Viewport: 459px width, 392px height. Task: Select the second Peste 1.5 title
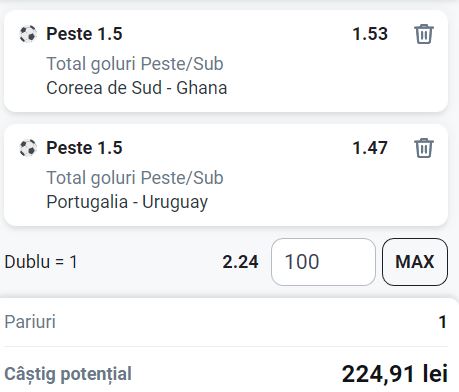tap(84, 148)
